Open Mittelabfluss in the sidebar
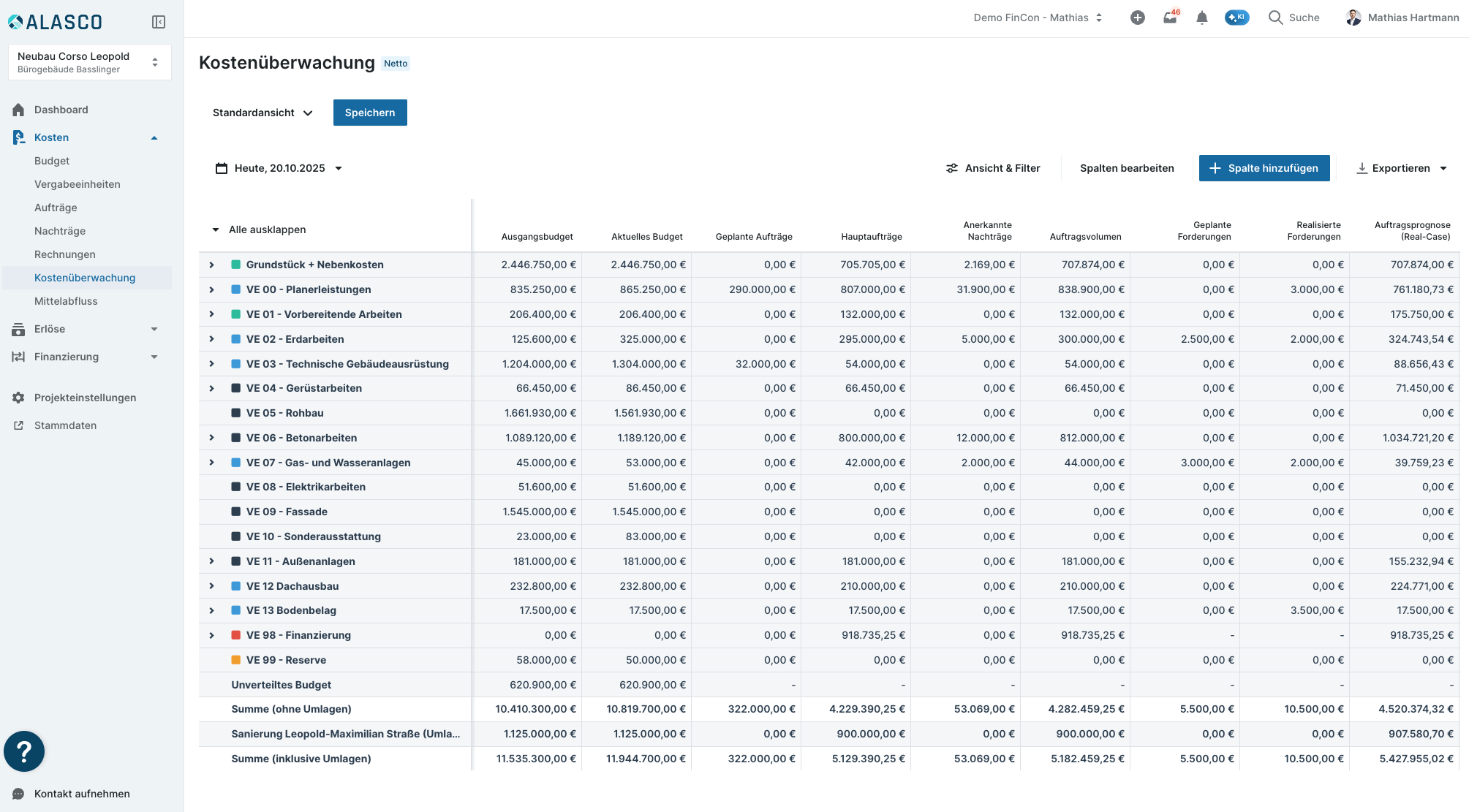1469x812 pixels. point(66,301)
